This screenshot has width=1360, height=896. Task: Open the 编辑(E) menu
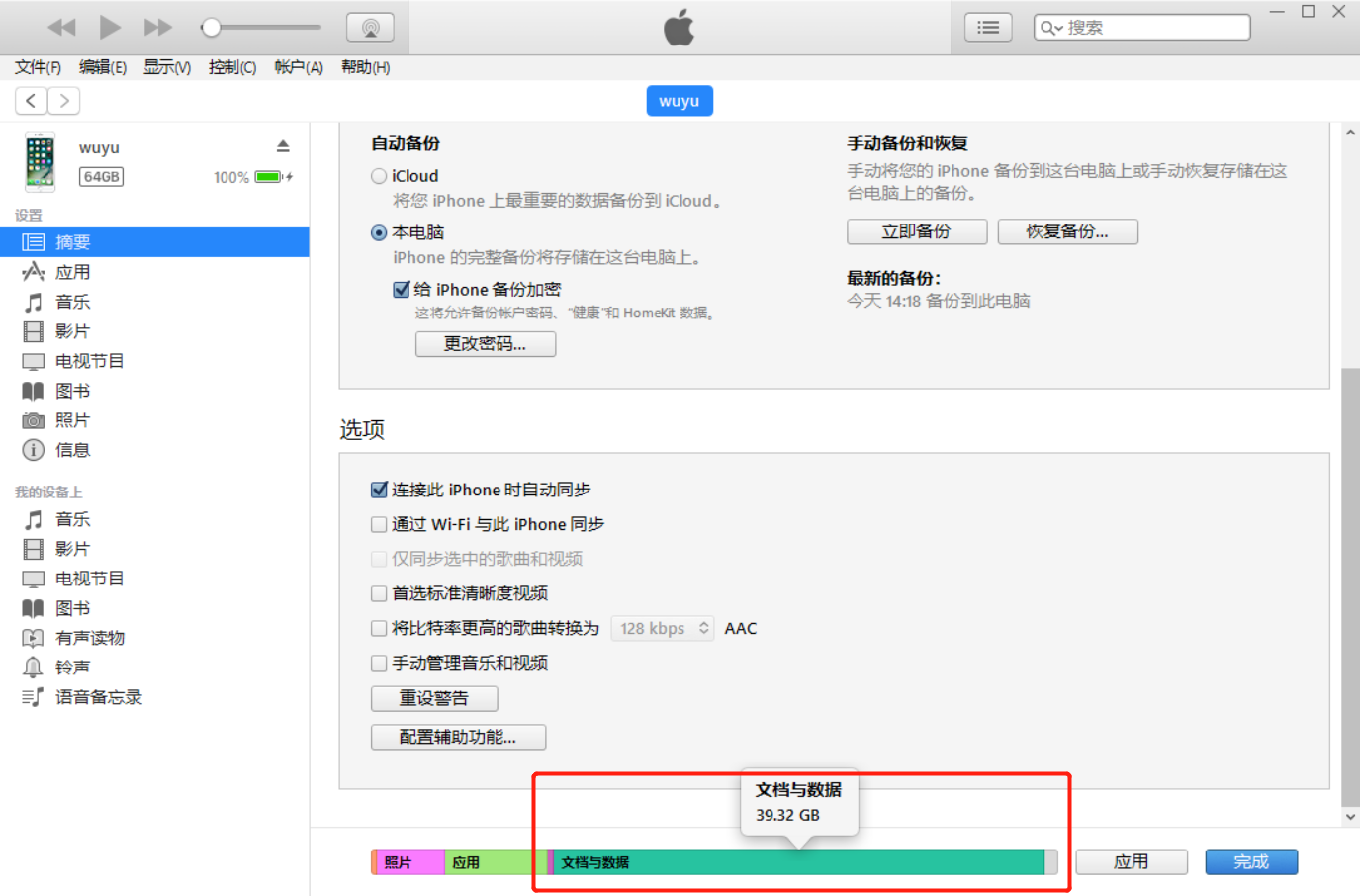pyautogui.click(x=103, y=67)
